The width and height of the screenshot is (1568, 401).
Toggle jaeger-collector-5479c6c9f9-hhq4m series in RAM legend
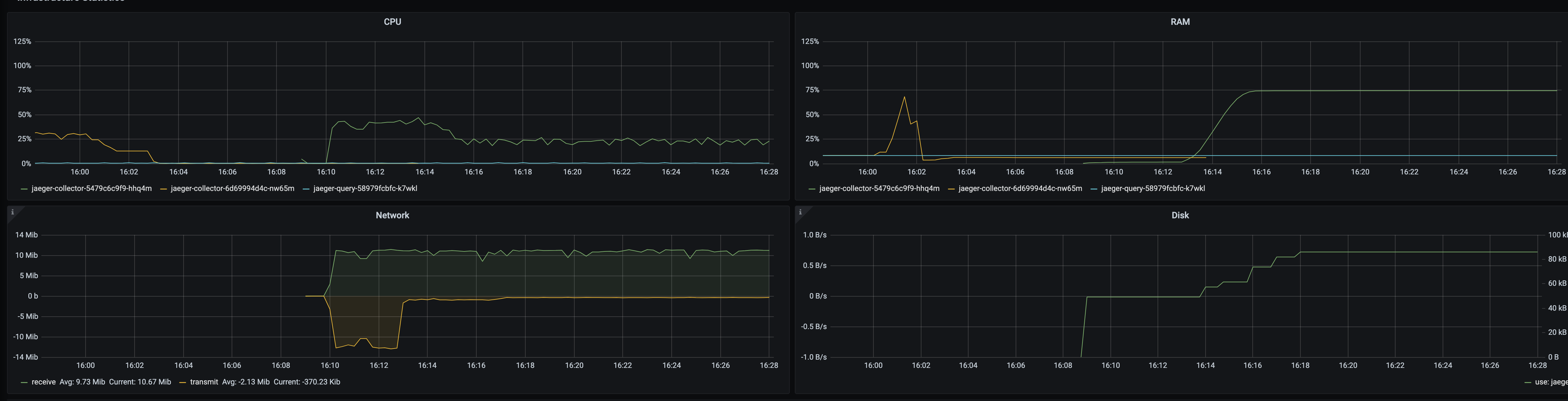[879, 189]
